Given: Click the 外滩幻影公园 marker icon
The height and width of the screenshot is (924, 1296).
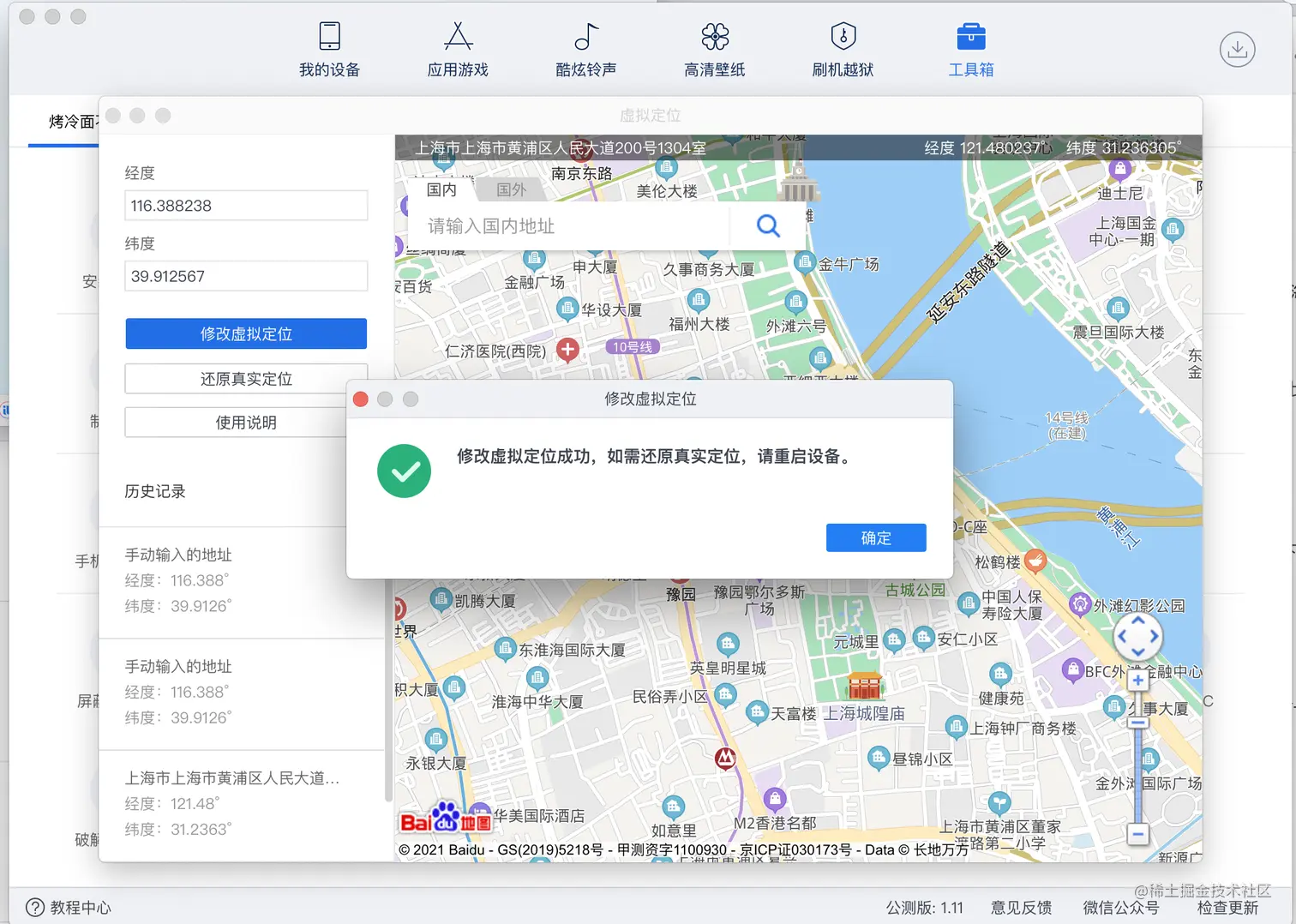Looking at the screenshot, I should 1079,603.
